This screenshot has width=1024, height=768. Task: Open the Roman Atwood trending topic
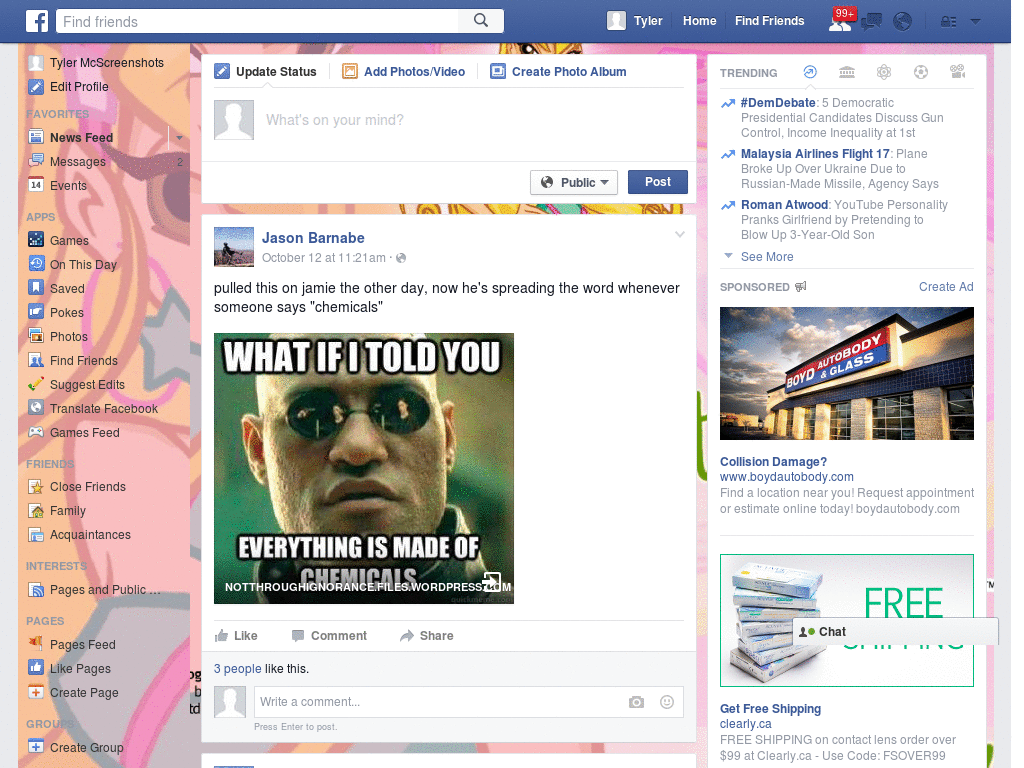coord(784,204)
